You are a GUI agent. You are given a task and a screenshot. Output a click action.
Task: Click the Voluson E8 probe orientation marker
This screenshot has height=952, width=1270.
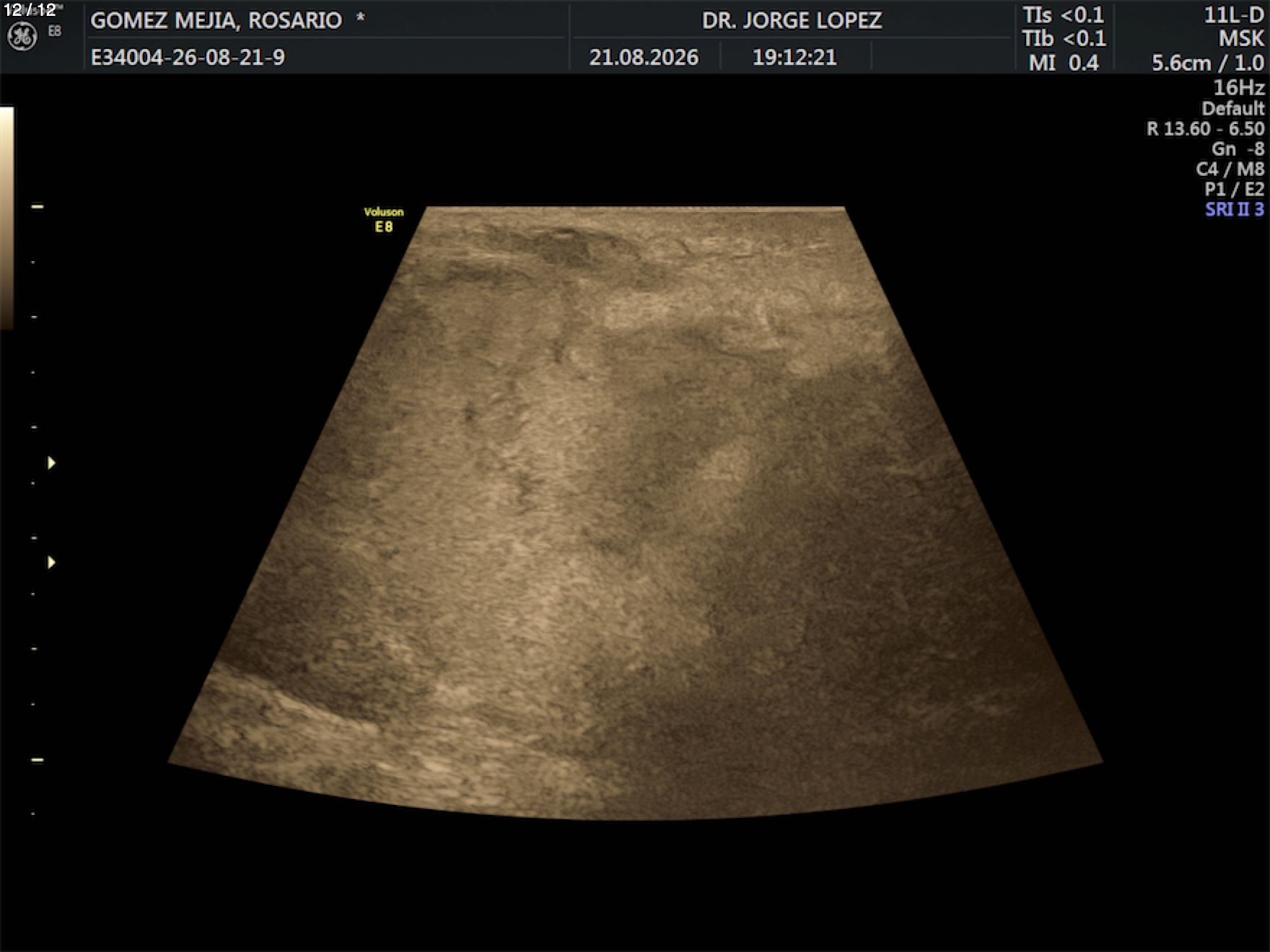(384, 219)
